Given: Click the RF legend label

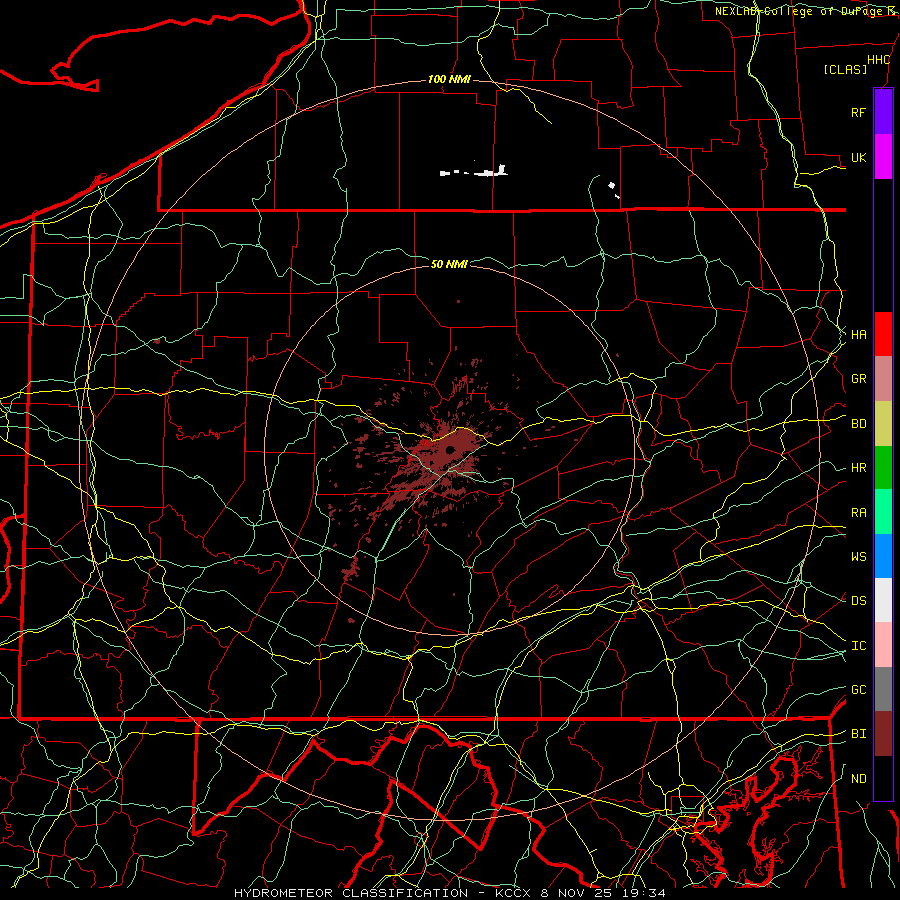Looking at the screenshot, I should (858, 112).
